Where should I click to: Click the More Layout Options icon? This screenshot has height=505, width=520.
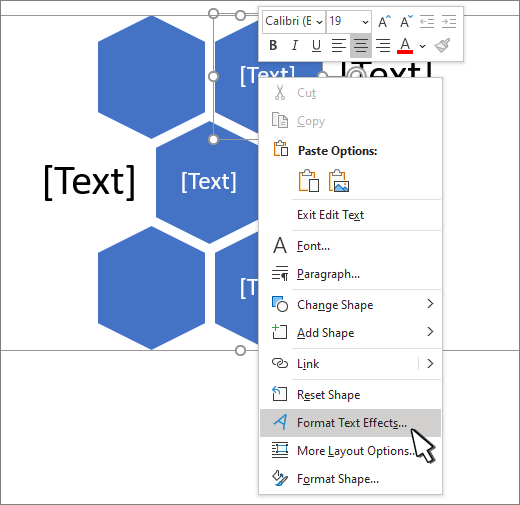(280, 450)
